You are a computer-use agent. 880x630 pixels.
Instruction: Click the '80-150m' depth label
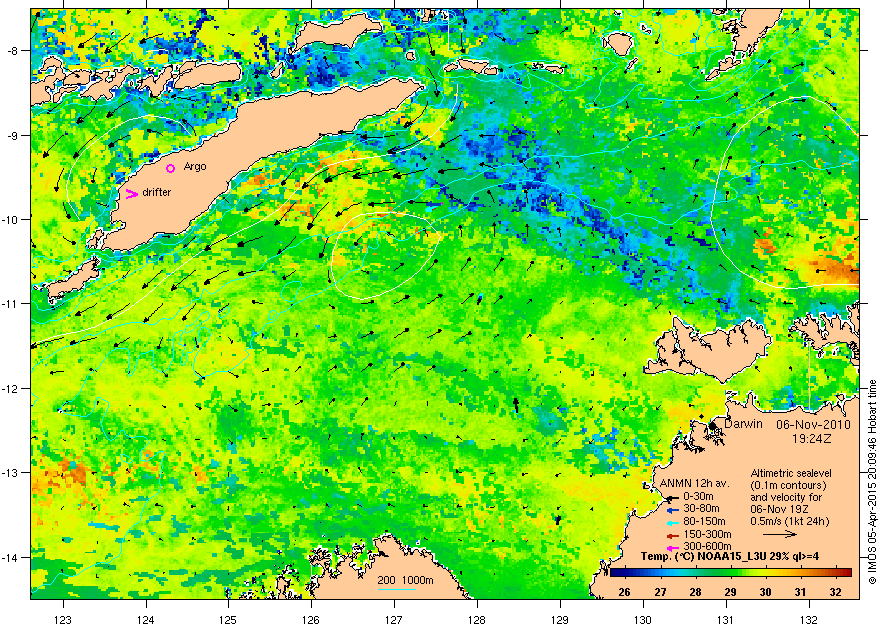click(x=704, y=522)
